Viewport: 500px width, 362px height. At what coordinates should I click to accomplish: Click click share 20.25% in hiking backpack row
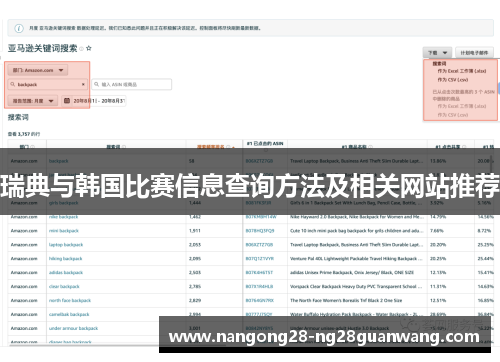pyautogui.click(x=438, y=259)
